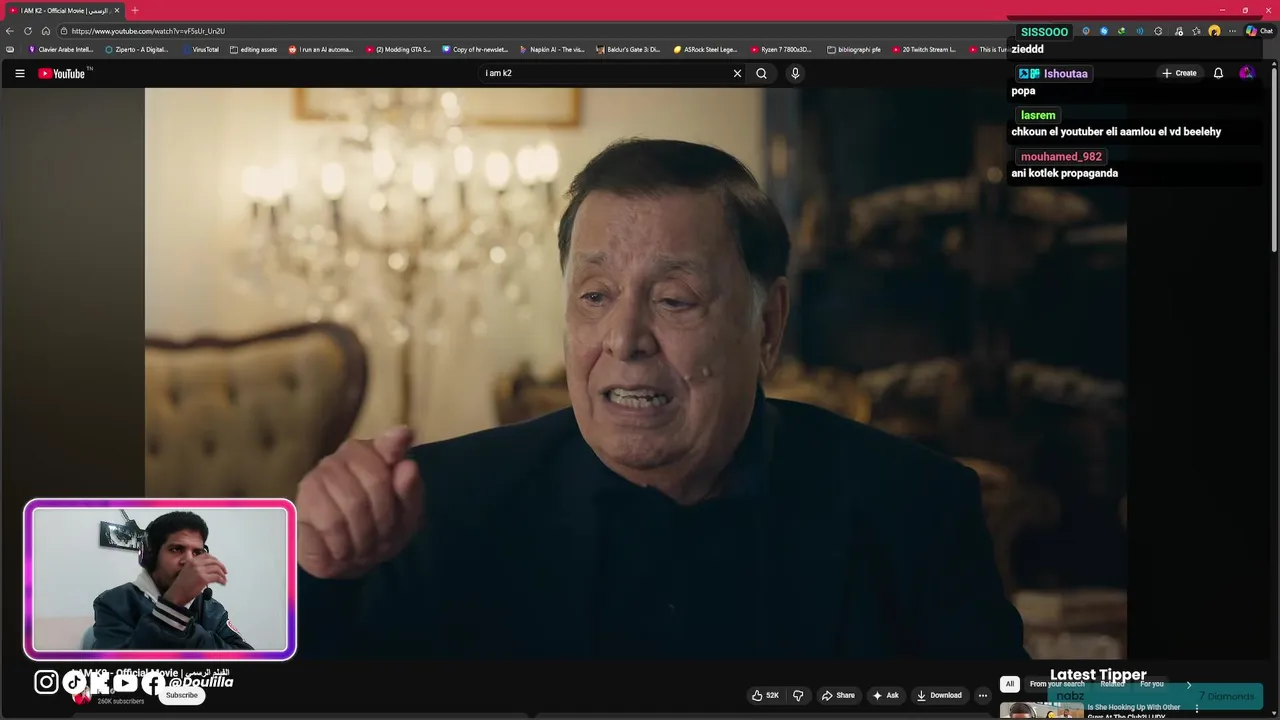Open a new browser tab with plus icon
The width and height of the screenshot is (1280, 720).
[x=135, y=10]
